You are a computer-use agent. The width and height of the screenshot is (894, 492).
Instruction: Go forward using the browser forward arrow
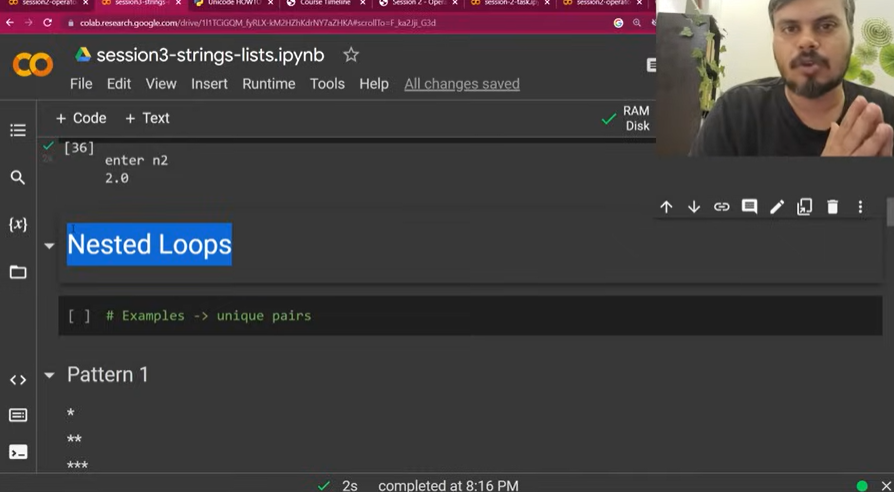coord(29,23)
